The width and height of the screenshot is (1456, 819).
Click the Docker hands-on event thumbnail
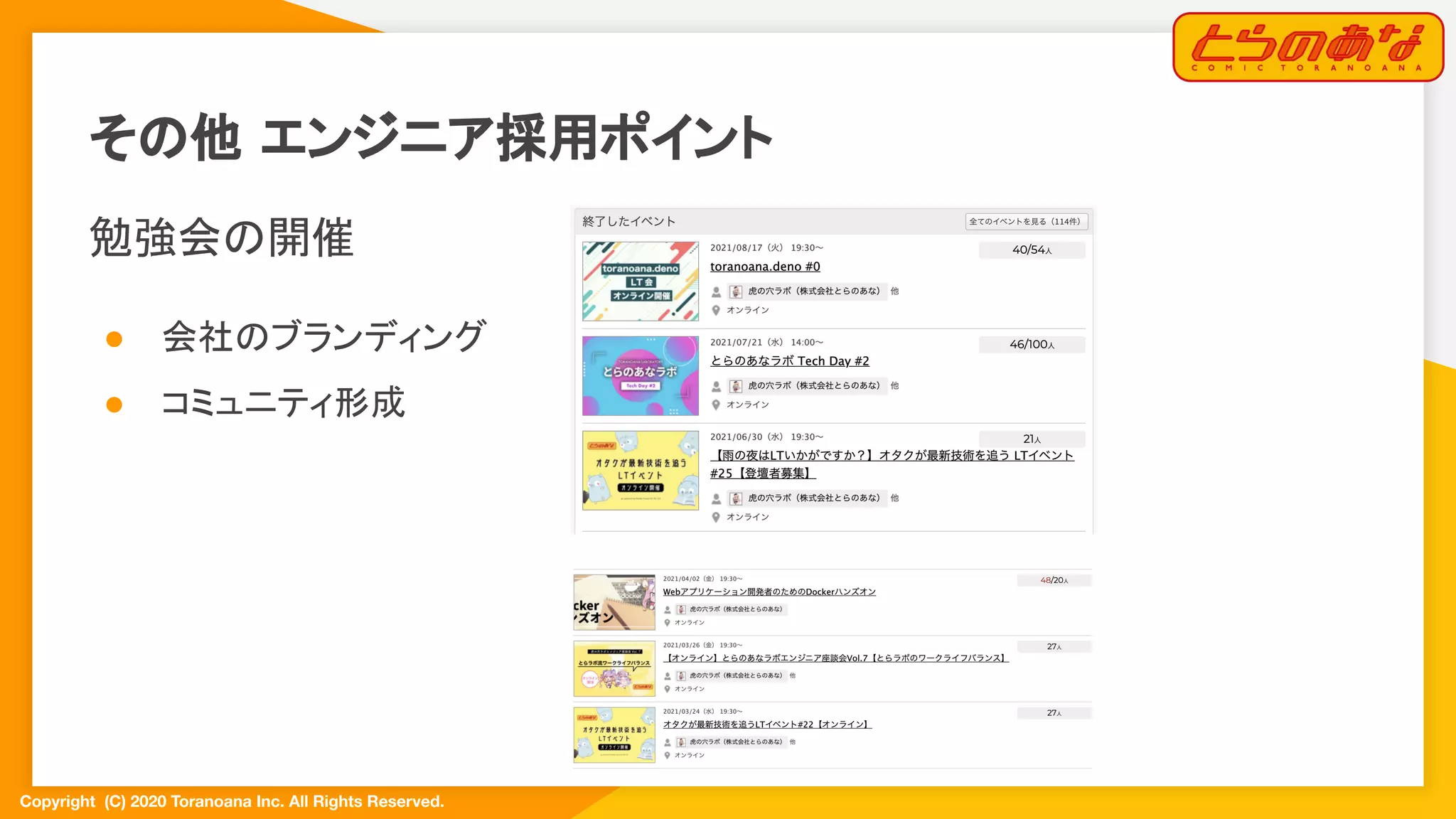614,602
